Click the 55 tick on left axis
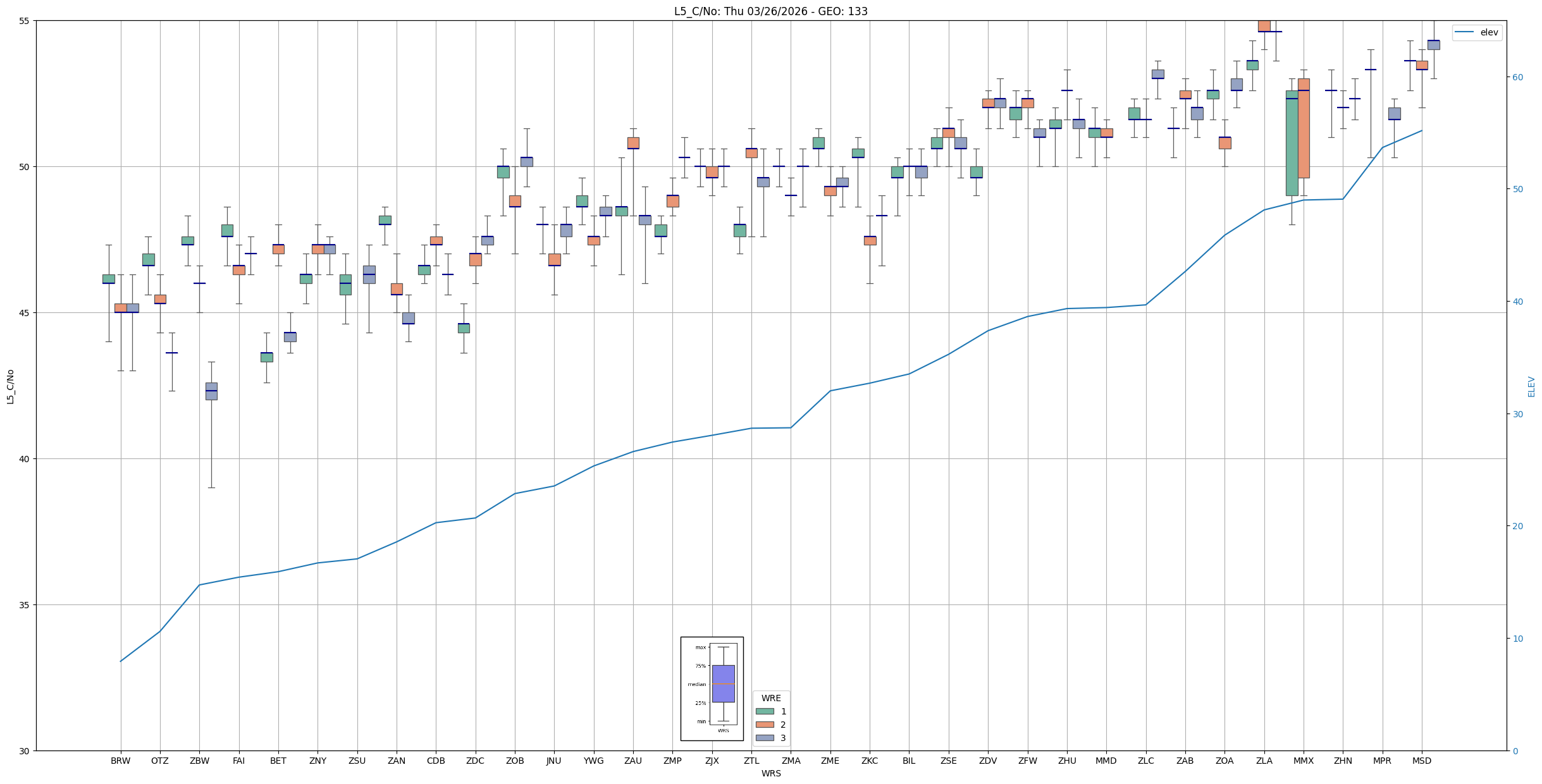Image resolution: width=1542 pixels, height=784 pixels. pos(25,21)
